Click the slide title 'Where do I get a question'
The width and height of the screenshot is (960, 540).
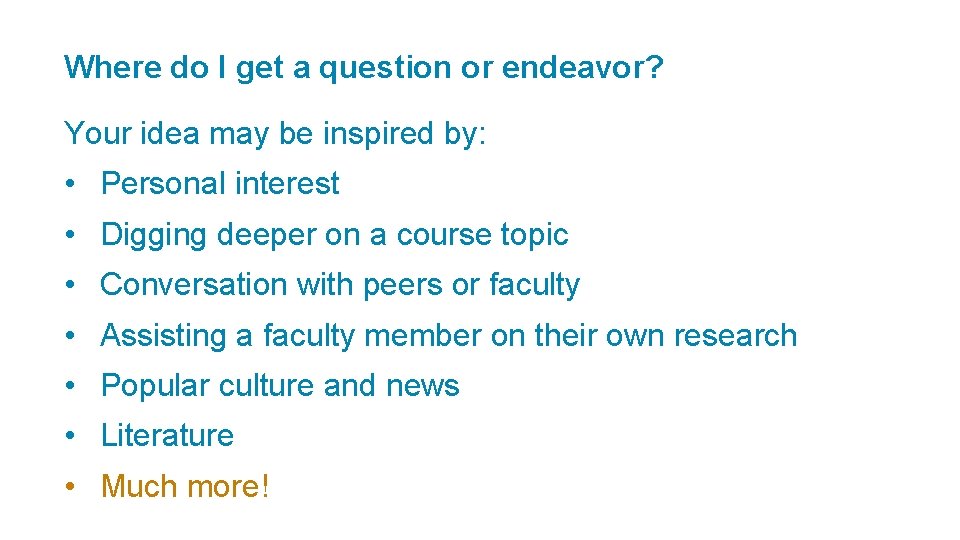pos(363,68)
